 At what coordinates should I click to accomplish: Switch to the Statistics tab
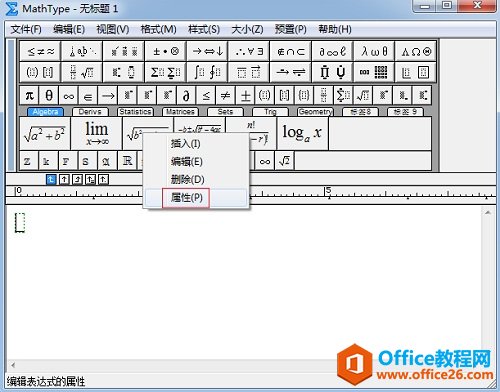tap(135, 112)
